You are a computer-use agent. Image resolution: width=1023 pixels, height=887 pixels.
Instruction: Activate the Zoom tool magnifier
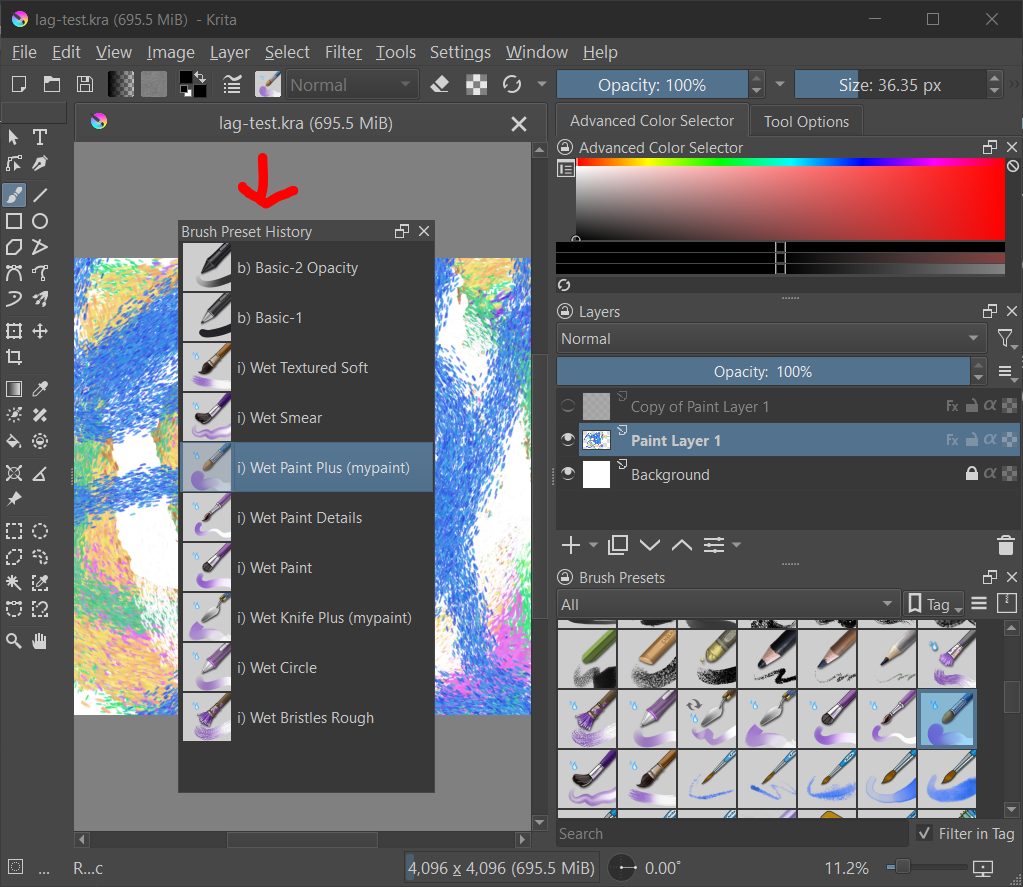point(14,640)
